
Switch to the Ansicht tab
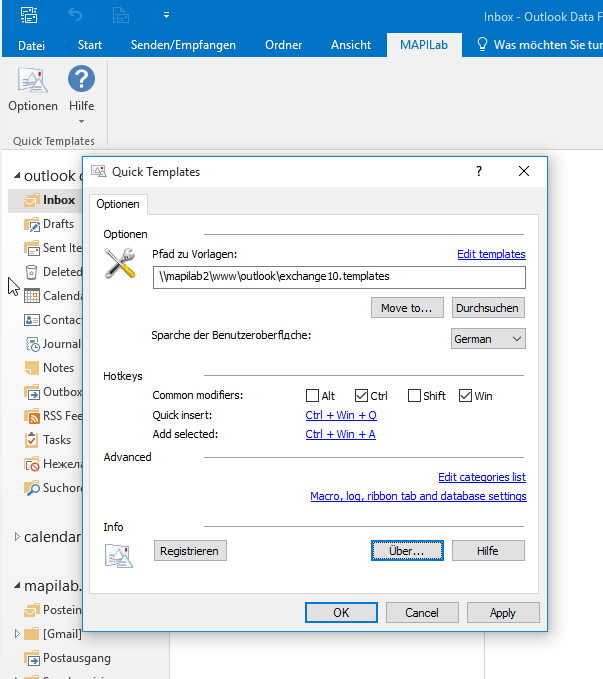tap(351, 45)
